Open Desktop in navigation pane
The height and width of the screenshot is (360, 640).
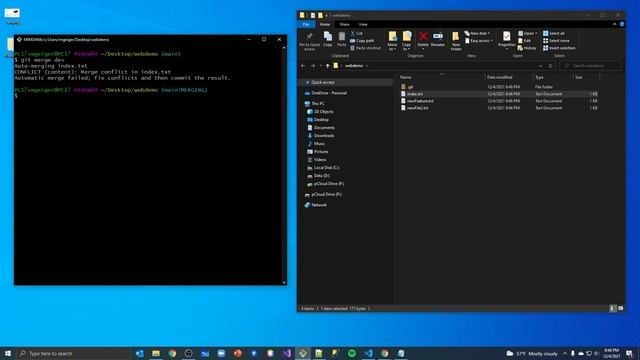coord(321,120)
